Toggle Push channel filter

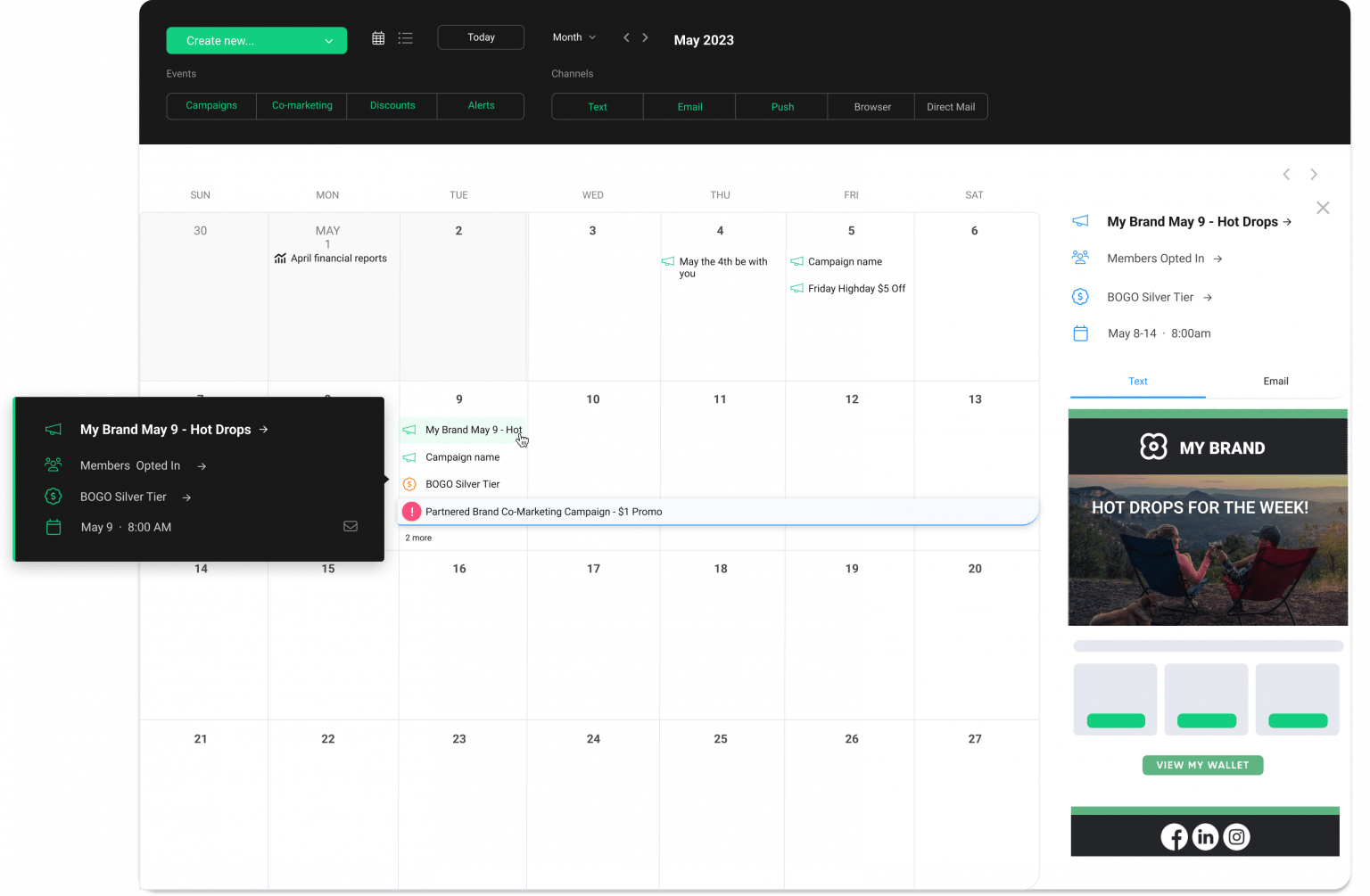(x=782, y=107)
